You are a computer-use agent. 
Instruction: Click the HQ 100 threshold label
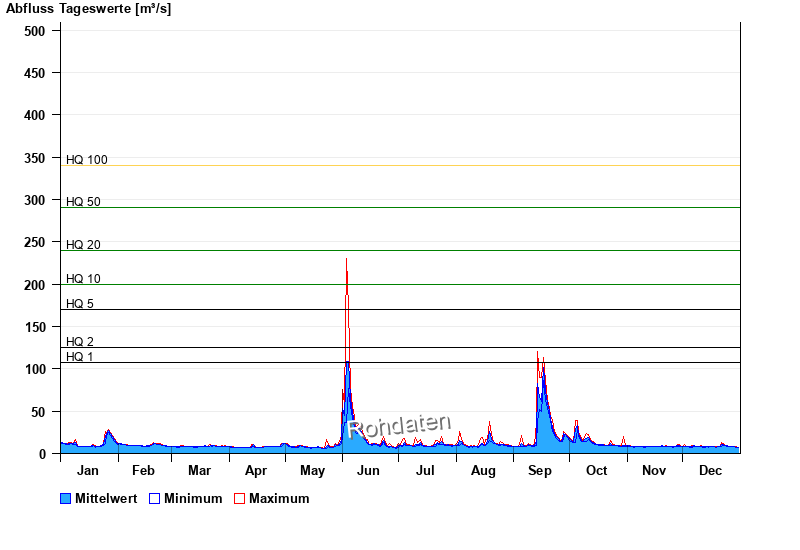[86, 160]
